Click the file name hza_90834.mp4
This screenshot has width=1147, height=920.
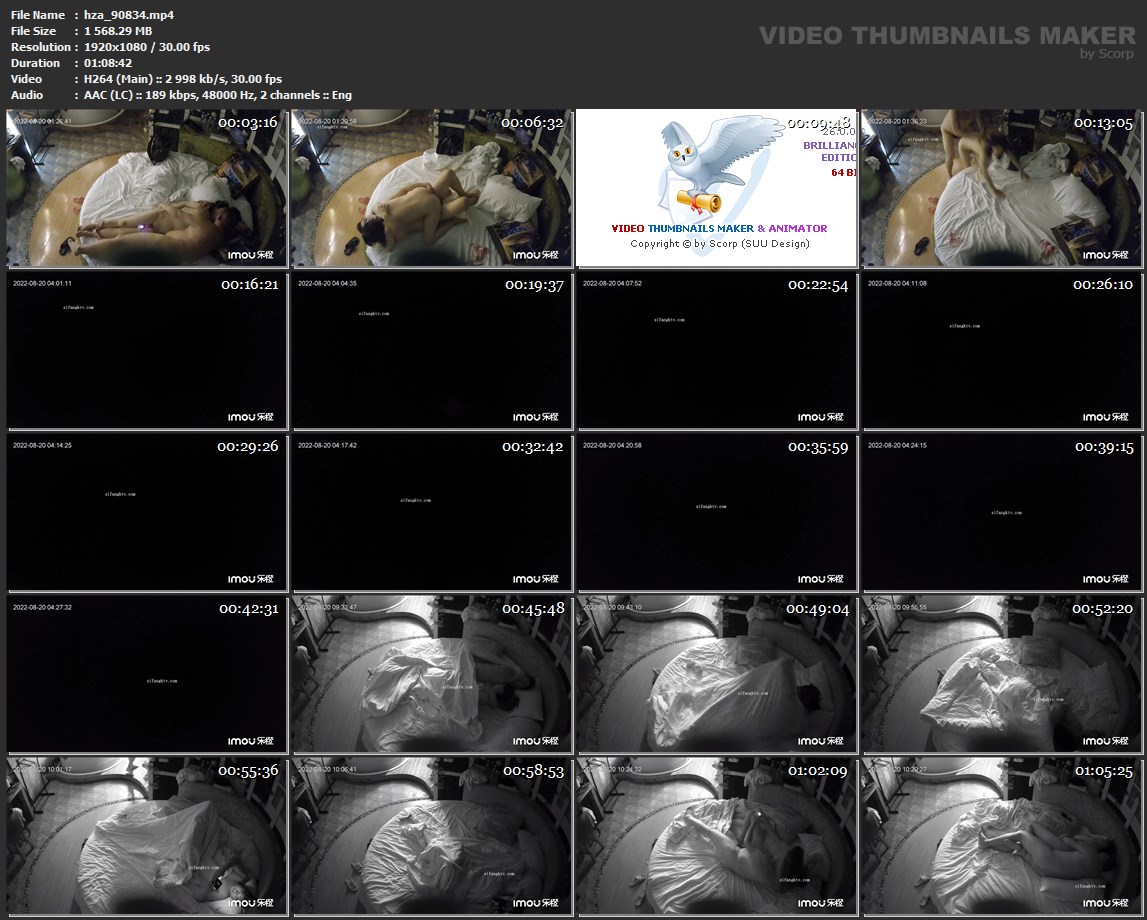click(129, 15)
